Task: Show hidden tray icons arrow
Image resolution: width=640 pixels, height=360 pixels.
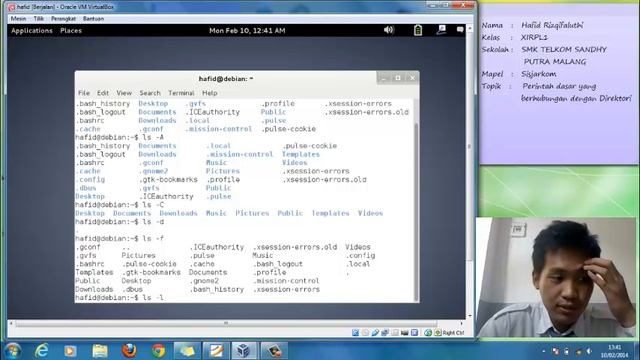Action: tap(544, 351)
